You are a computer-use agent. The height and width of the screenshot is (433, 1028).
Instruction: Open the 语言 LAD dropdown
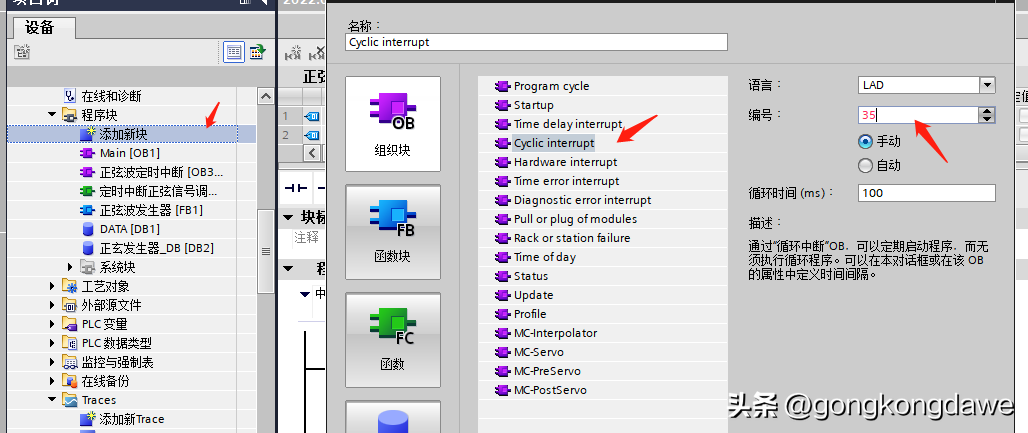coord(987,86)
